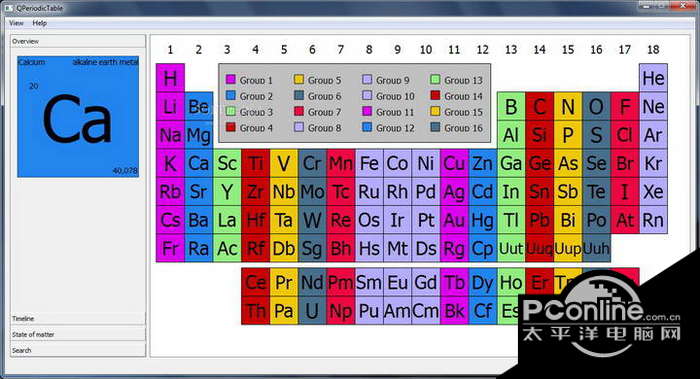Screen dimensions: 700x379
Task: Pick the Lithium (Li) cell
Action: coord(170,107)
